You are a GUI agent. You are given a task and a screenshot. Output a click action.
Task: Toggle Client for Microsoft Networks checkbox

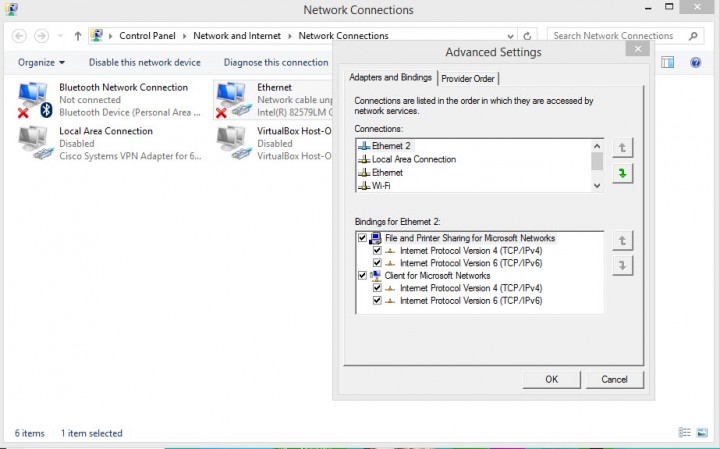[x=362, y=275]
